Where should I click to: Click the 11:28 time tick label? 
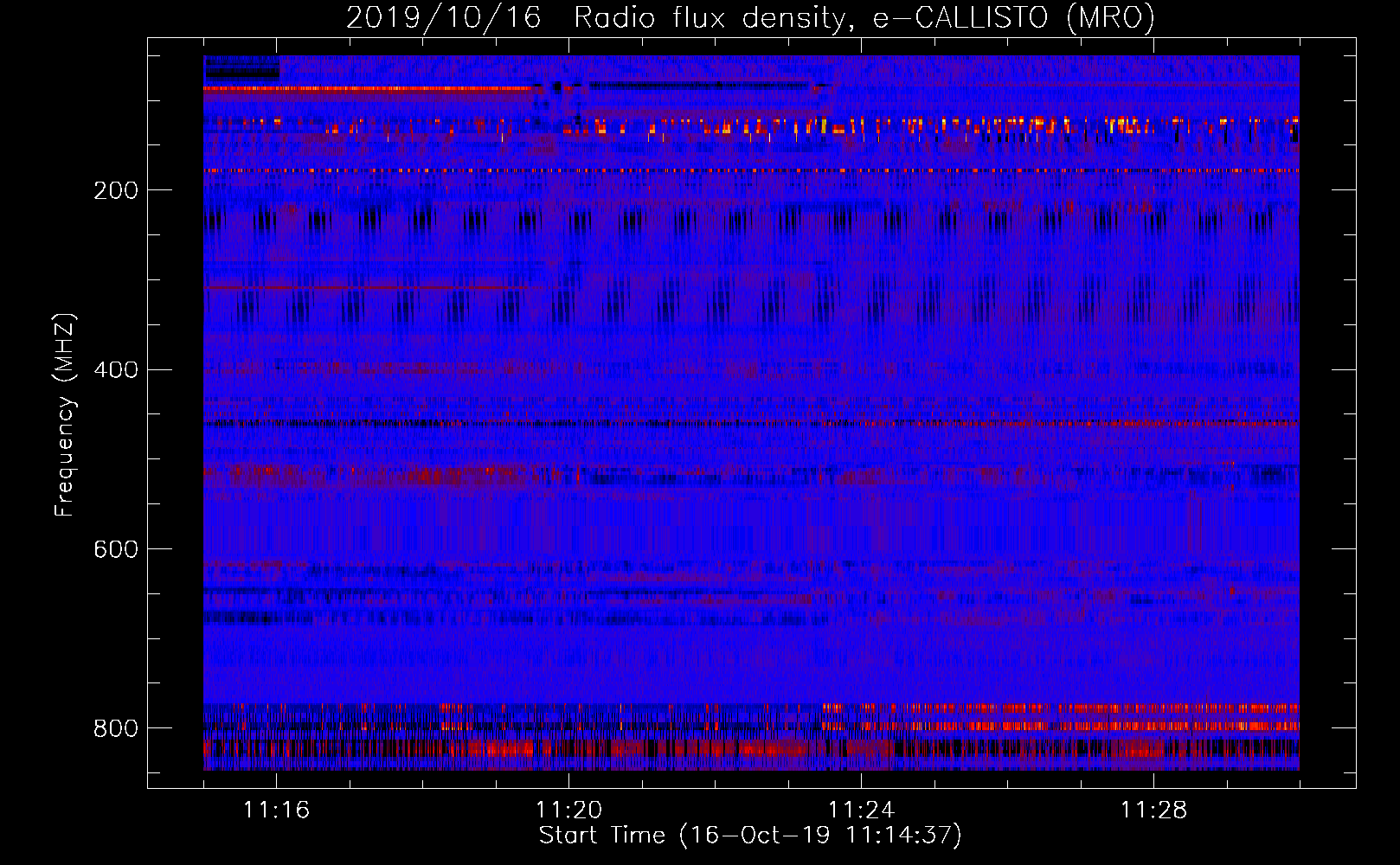pos(1154,810)
